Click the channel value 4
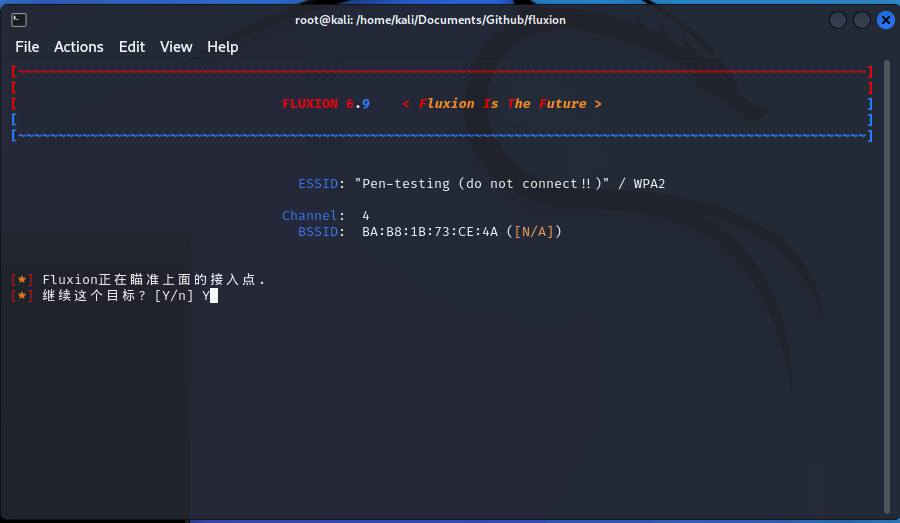The width and height of the screenshot is (900, 523). click(366, 216)
